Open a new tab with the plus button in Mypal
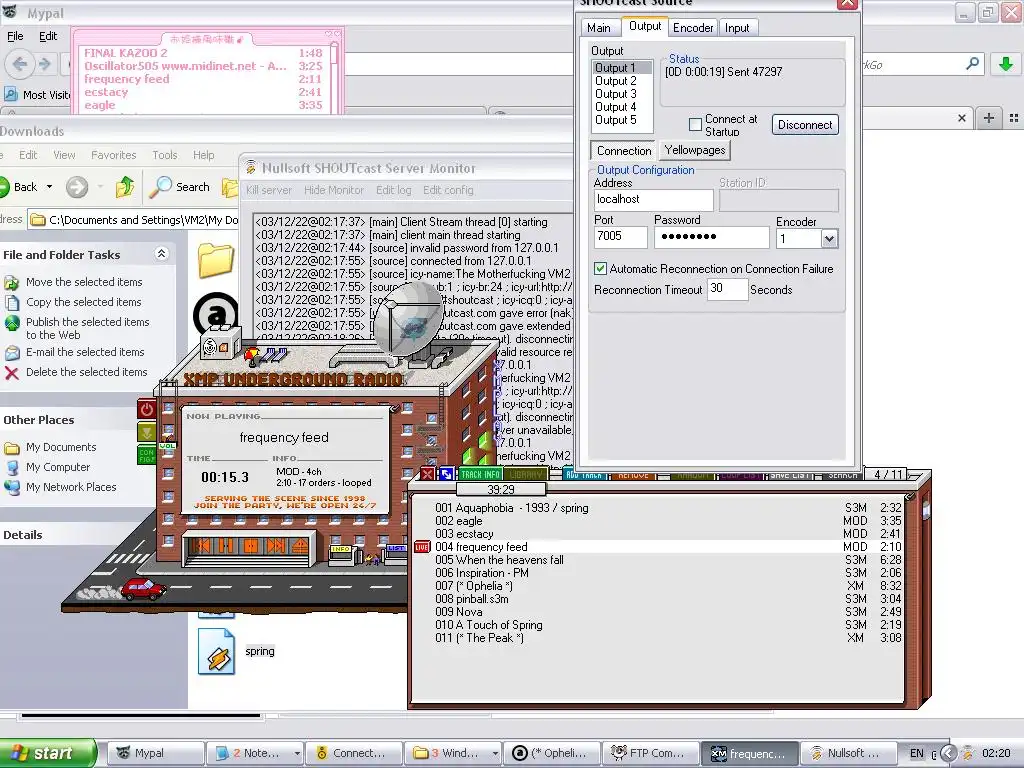Screen dimensions: 1024x768 pos(989,118)
